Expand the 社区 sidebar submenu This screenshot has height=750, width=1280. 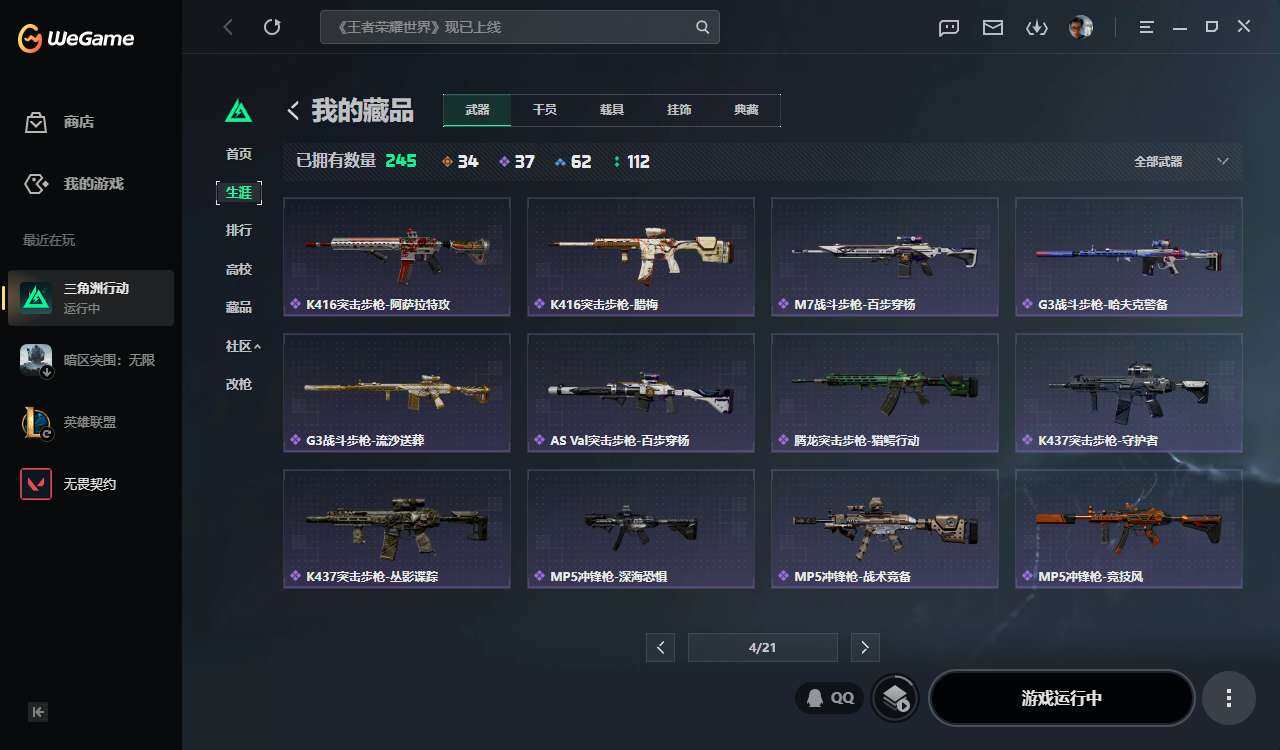243,346
